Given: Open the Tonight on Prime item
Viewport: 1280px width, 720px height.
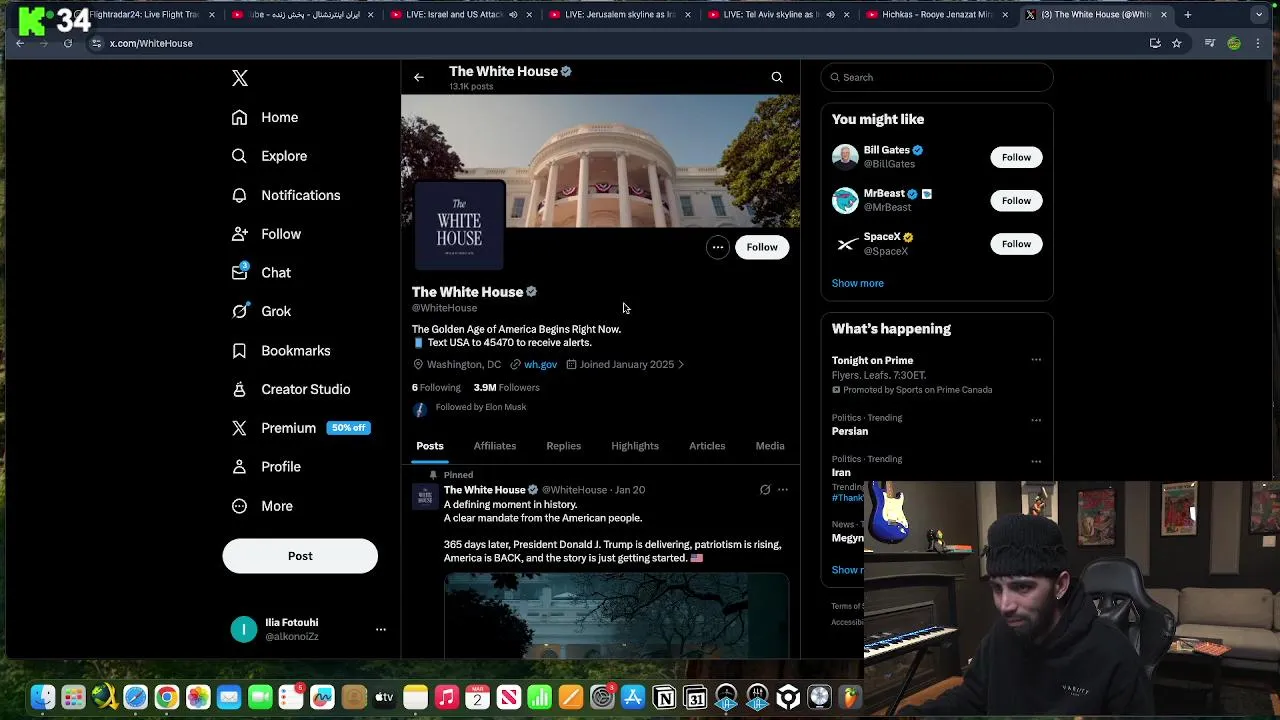Looking at the screenshot, I should (873, 360).
